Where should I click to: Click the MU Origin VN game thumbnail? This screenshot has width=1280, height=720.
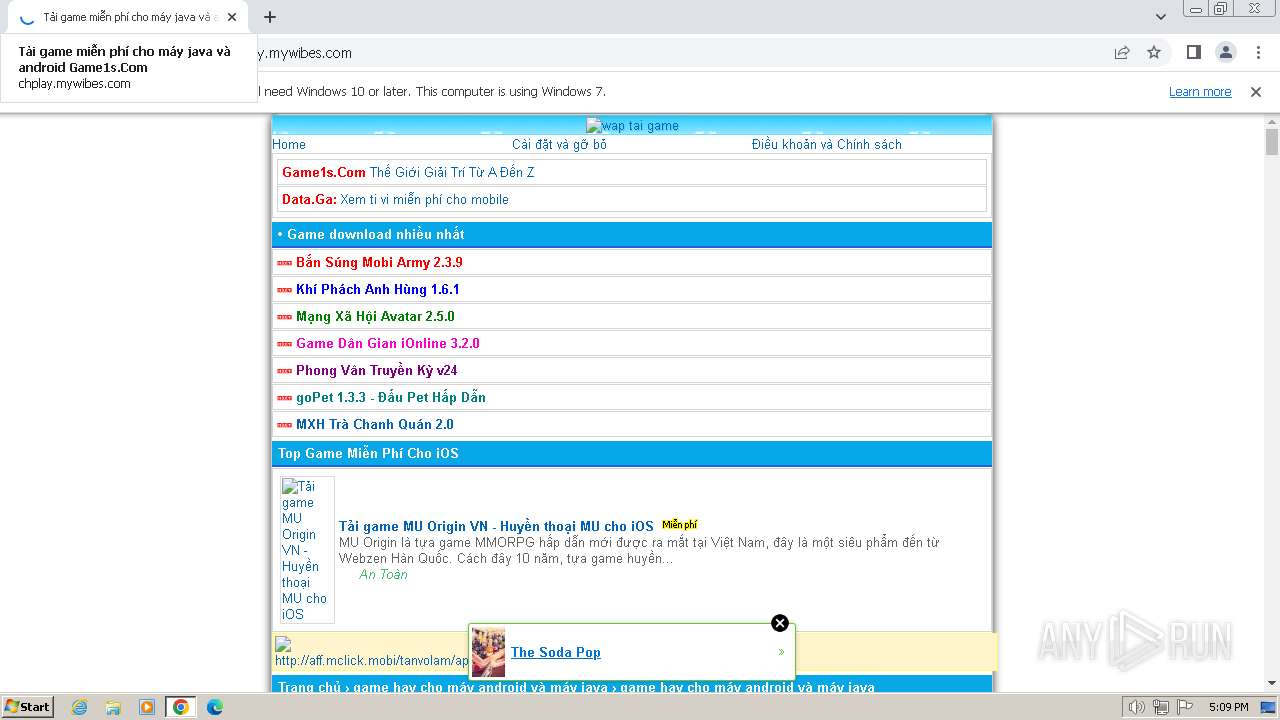[306, 550]
